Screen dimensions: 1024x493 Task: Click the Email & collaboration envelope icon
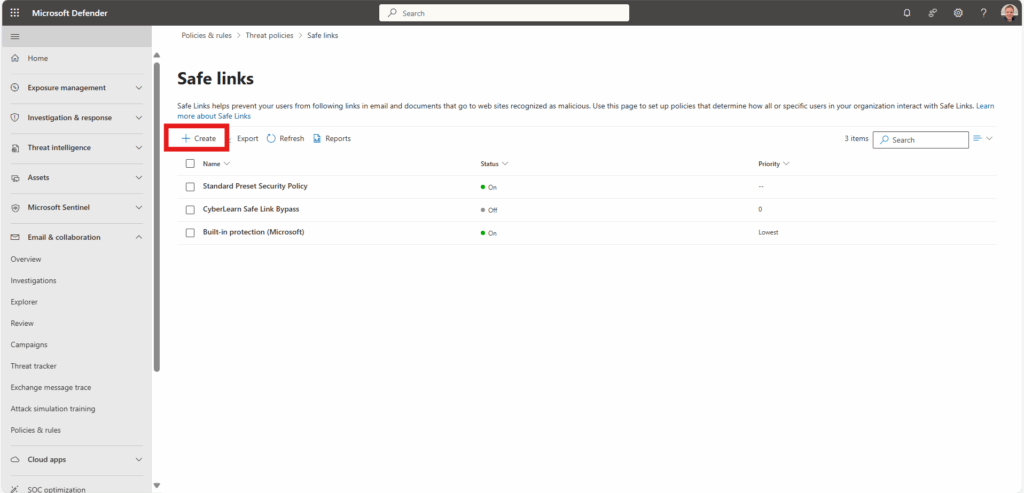coord(15,238)
